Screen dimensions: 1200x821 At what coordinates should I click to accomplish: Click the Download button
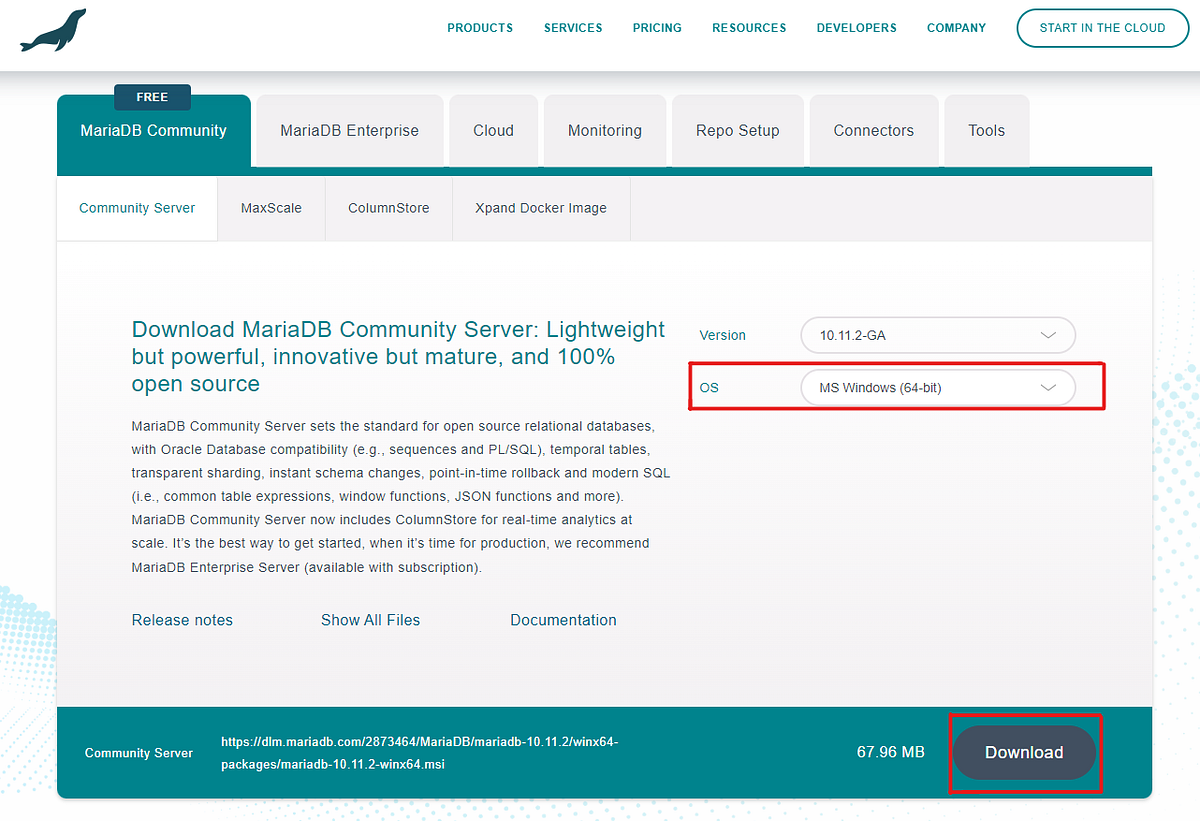click(x=1023, y=752)
